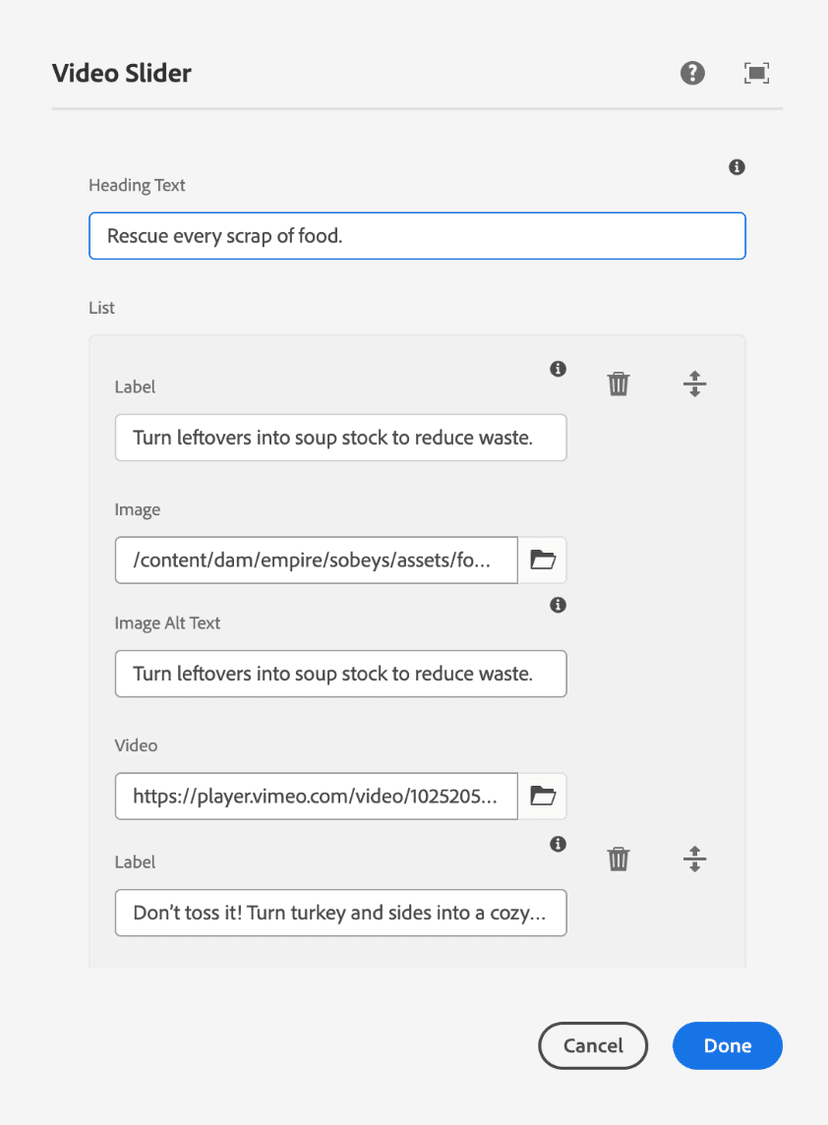Screen dimensions: 828x1125
Task: Click the Cancel button
Action: pyautogui.click(x=593, y=1046)
